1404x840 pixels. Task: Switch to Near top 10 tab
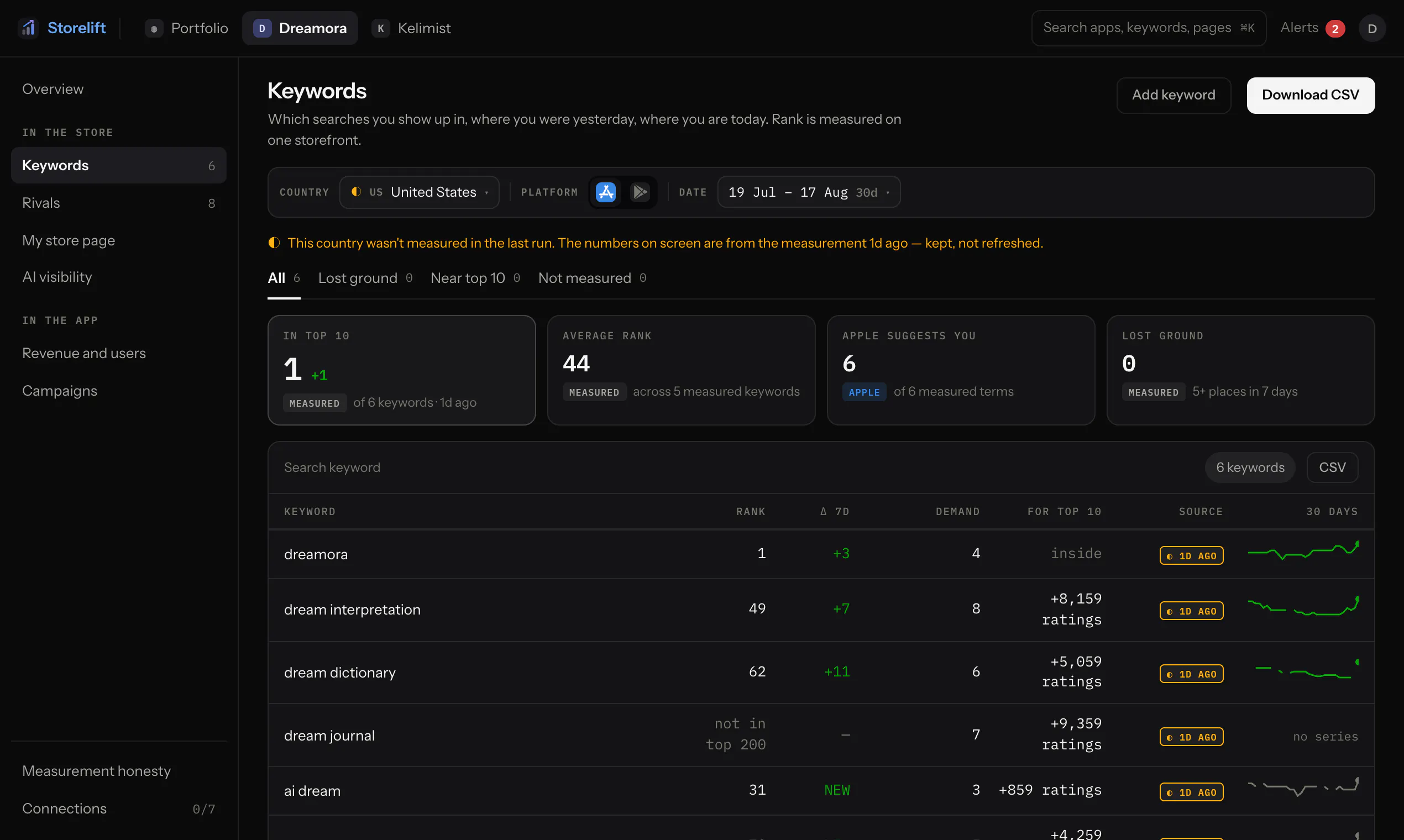pyautogui.click(x=475, y=278)
